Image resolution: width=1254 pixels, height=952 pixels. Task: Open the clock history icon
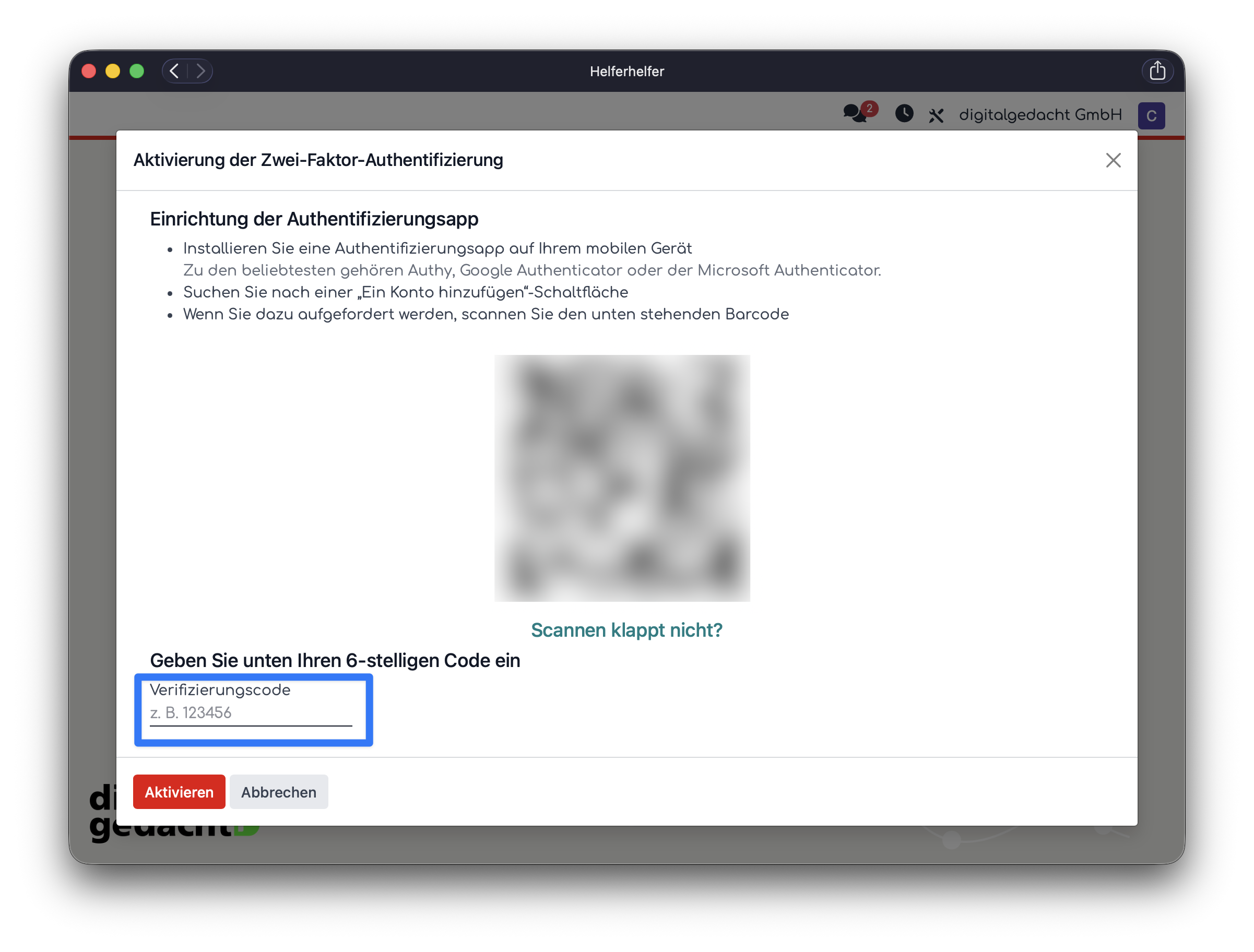(x=904, y=114)
